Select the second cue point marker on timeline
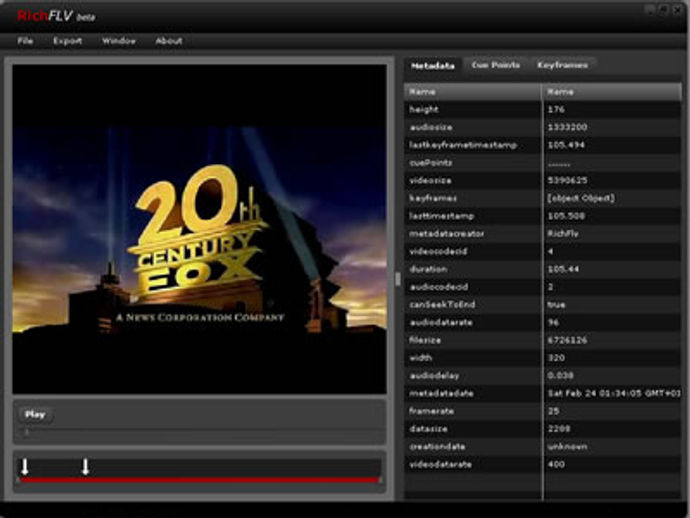690x518 pixels. tap(86, 467)
